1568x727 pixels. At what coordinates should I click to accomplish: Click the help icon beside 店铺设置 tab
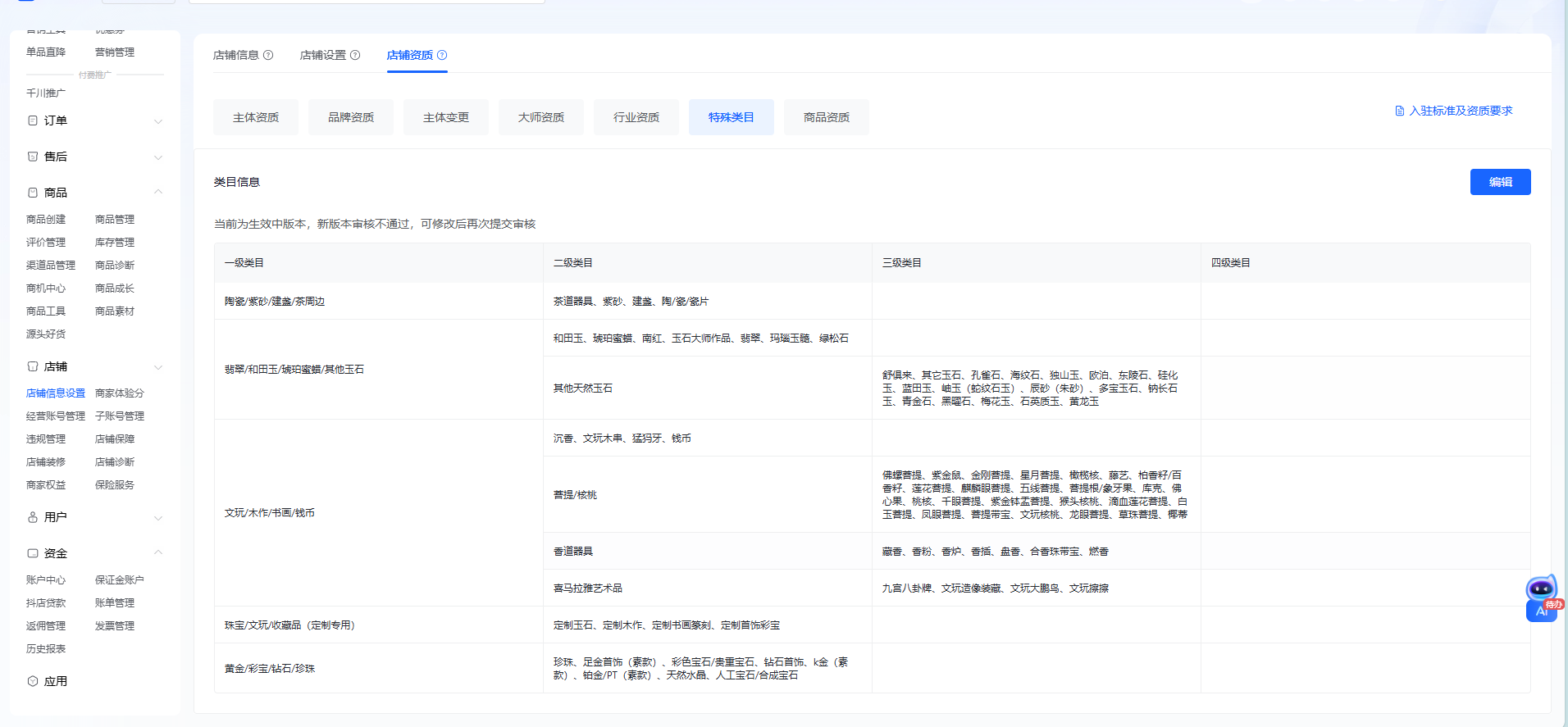point(355,55)
